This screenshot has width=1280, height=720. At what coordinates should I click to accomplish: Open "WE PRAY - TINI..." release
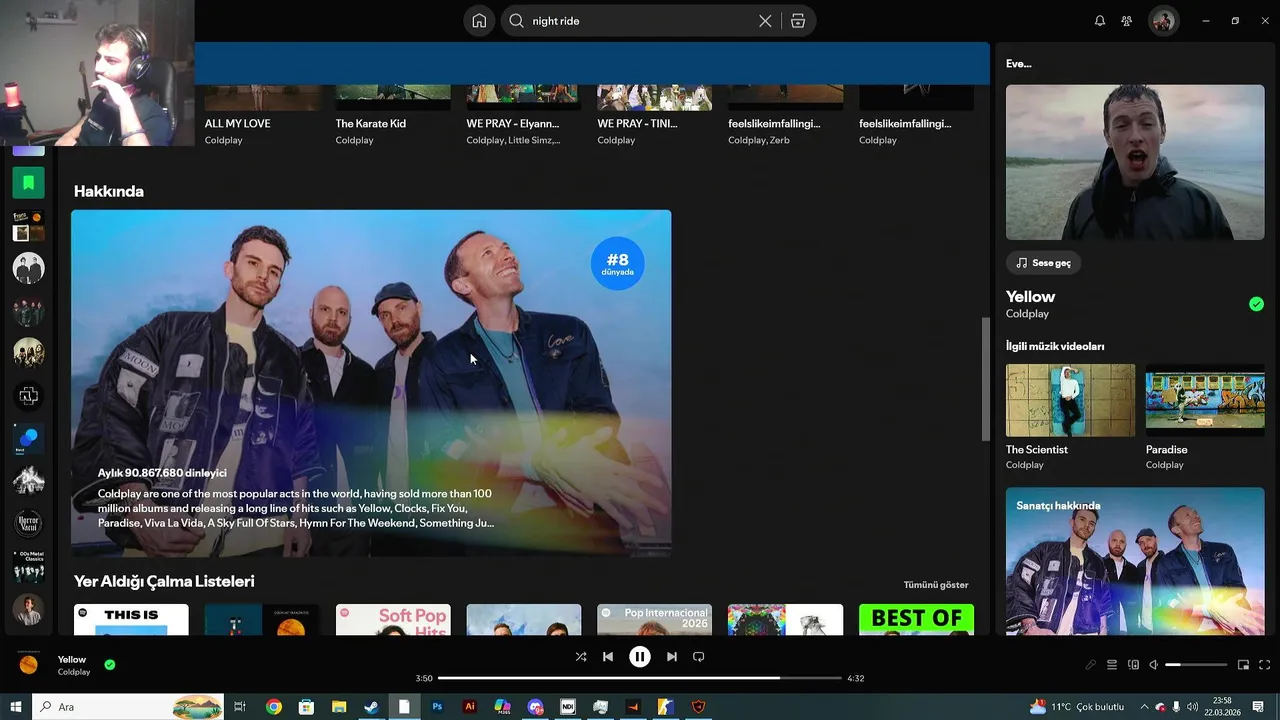tap(637, 124)
